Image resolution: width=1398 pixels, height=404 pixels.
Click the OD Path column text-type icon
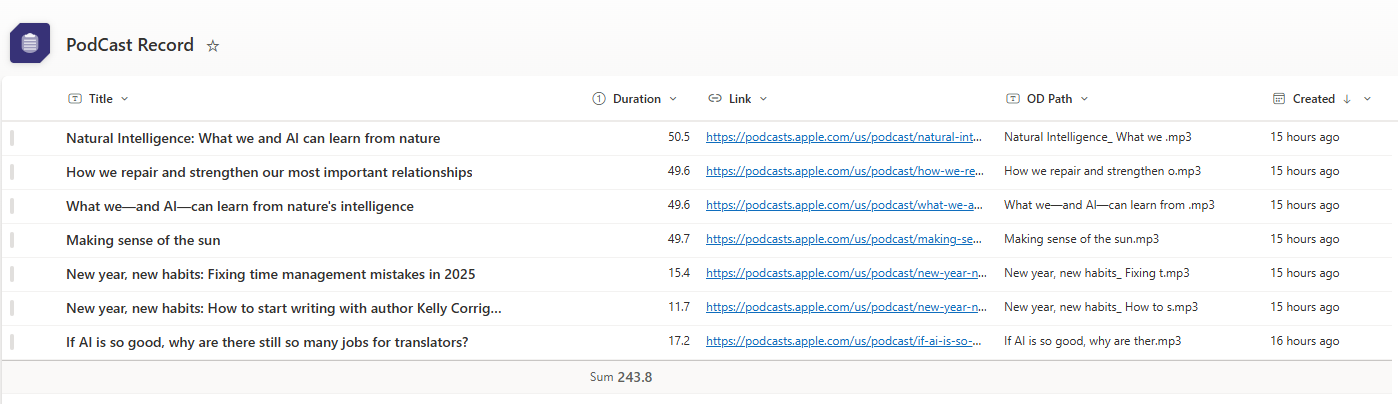tap(1012, 99)
